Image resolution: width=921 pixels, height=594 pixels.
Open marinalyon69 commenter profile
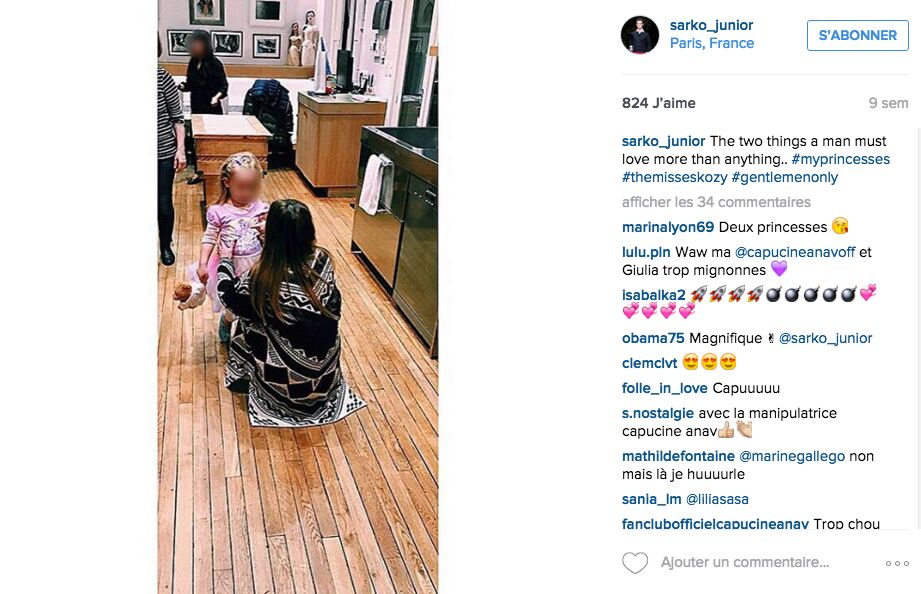click(668, 227)
